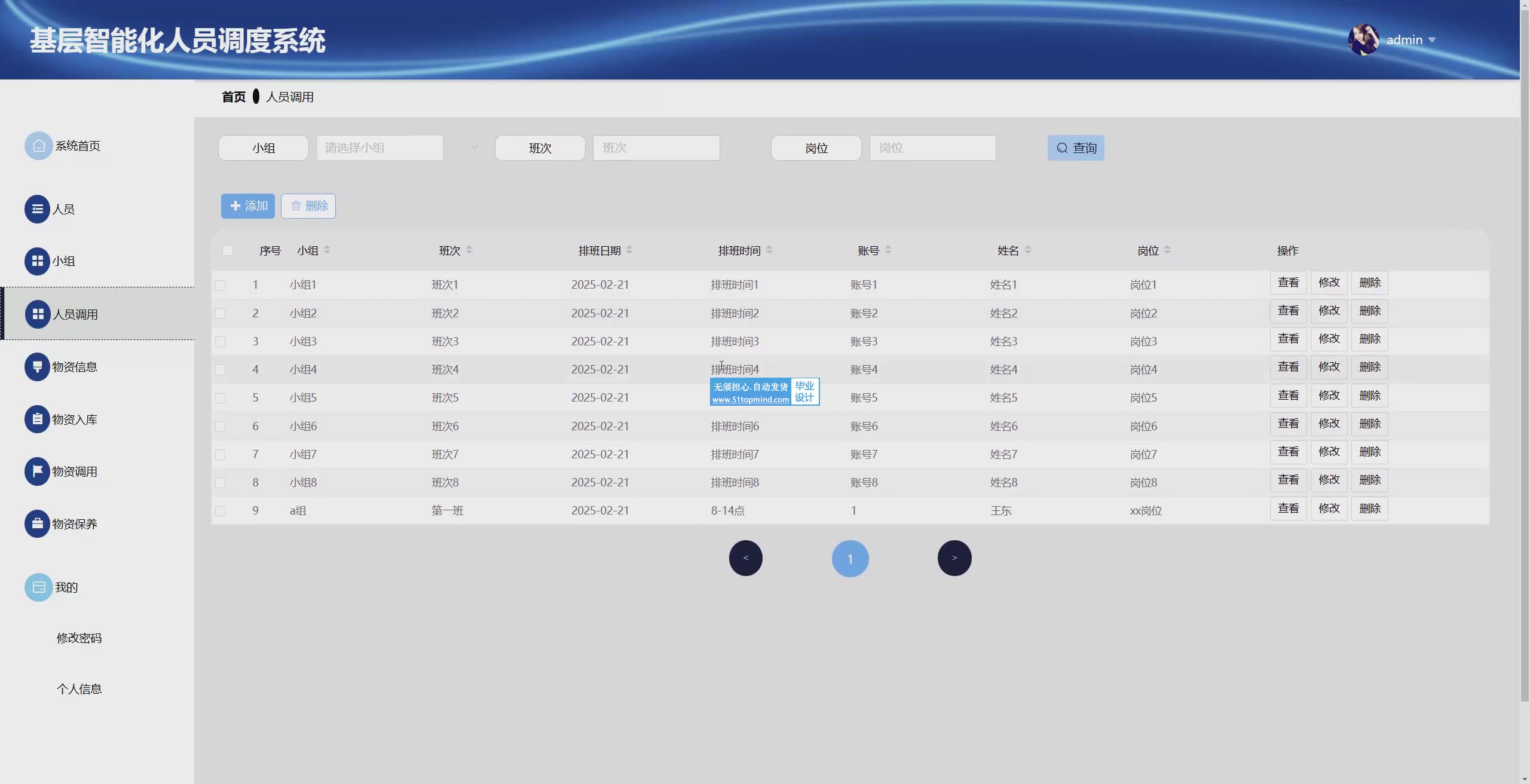Click 删除 for row 小组2

tap(1370, 311)
